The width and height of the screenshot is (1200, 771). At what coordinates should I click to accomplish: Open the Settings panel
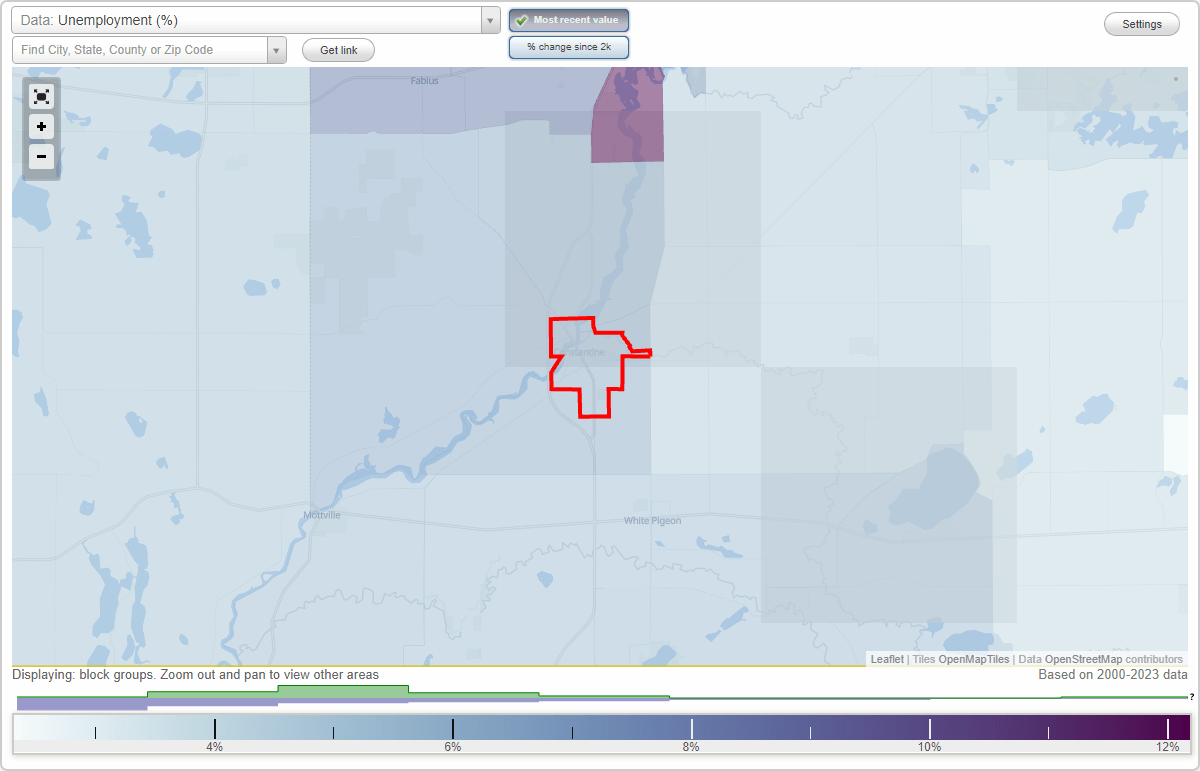1141,23
